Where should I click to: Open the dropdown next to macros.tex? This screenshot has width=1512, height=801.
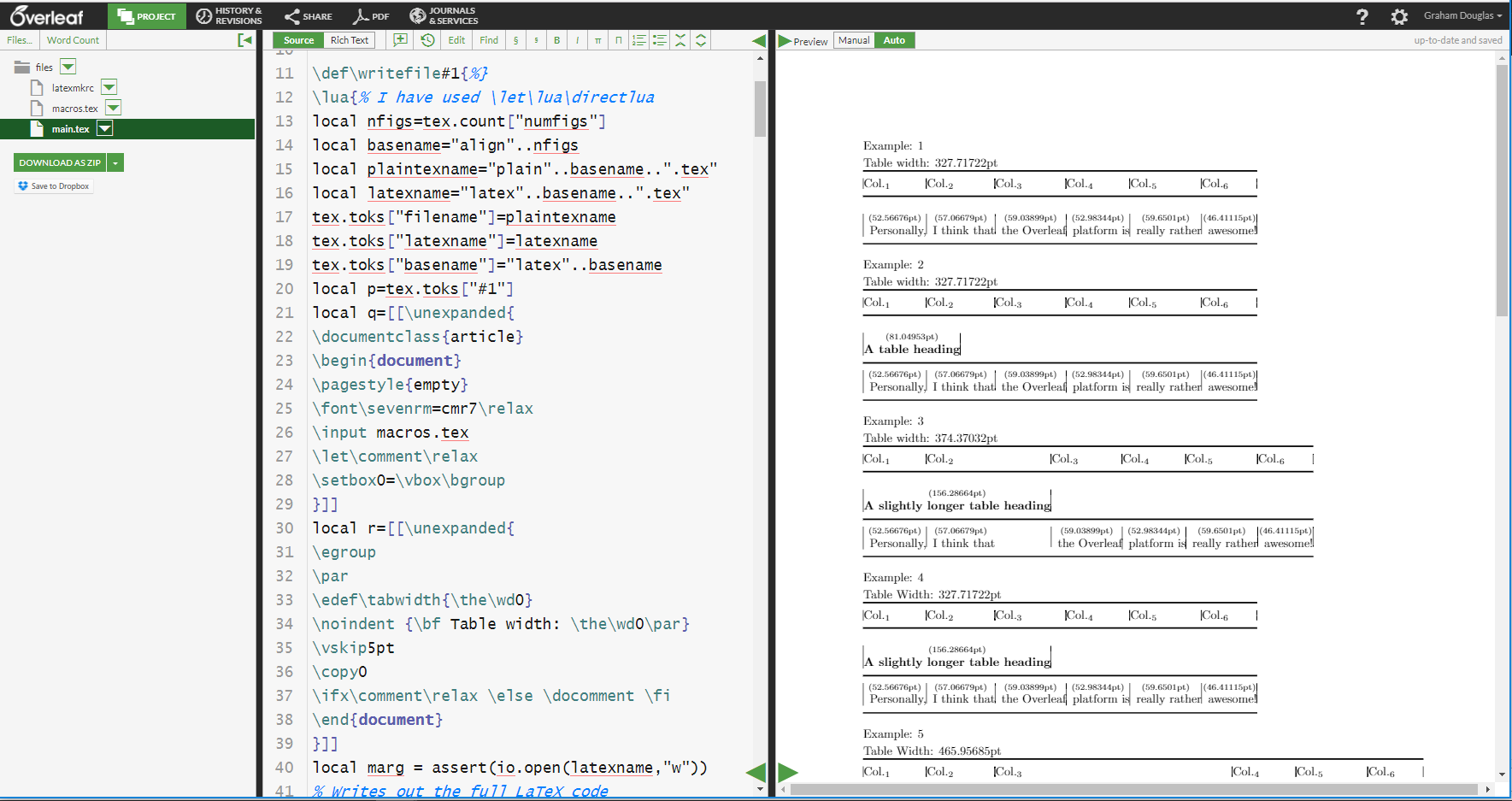click(x=113, y=108)
